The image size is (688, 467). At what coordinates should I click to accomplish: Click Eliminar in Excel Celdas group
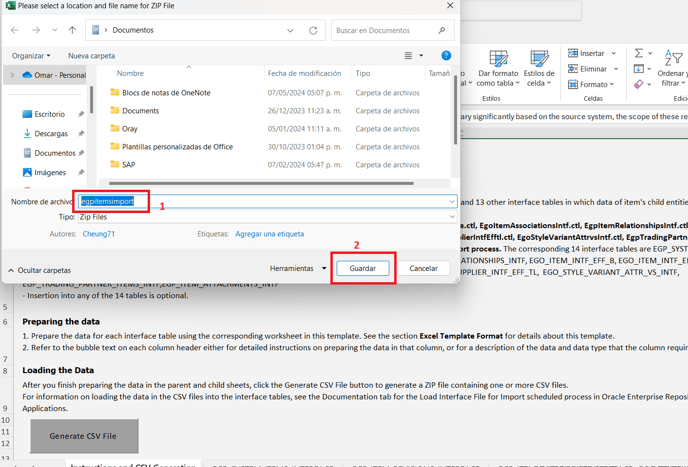point(588,69)
